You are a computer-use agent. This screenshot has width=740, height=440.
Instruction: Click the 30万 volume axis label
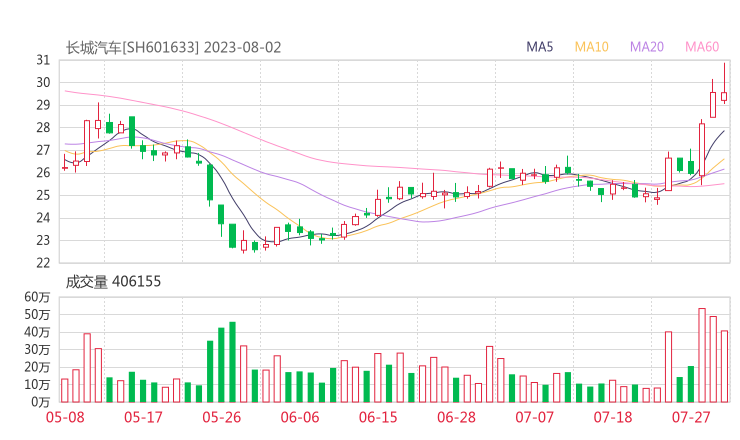37,349
